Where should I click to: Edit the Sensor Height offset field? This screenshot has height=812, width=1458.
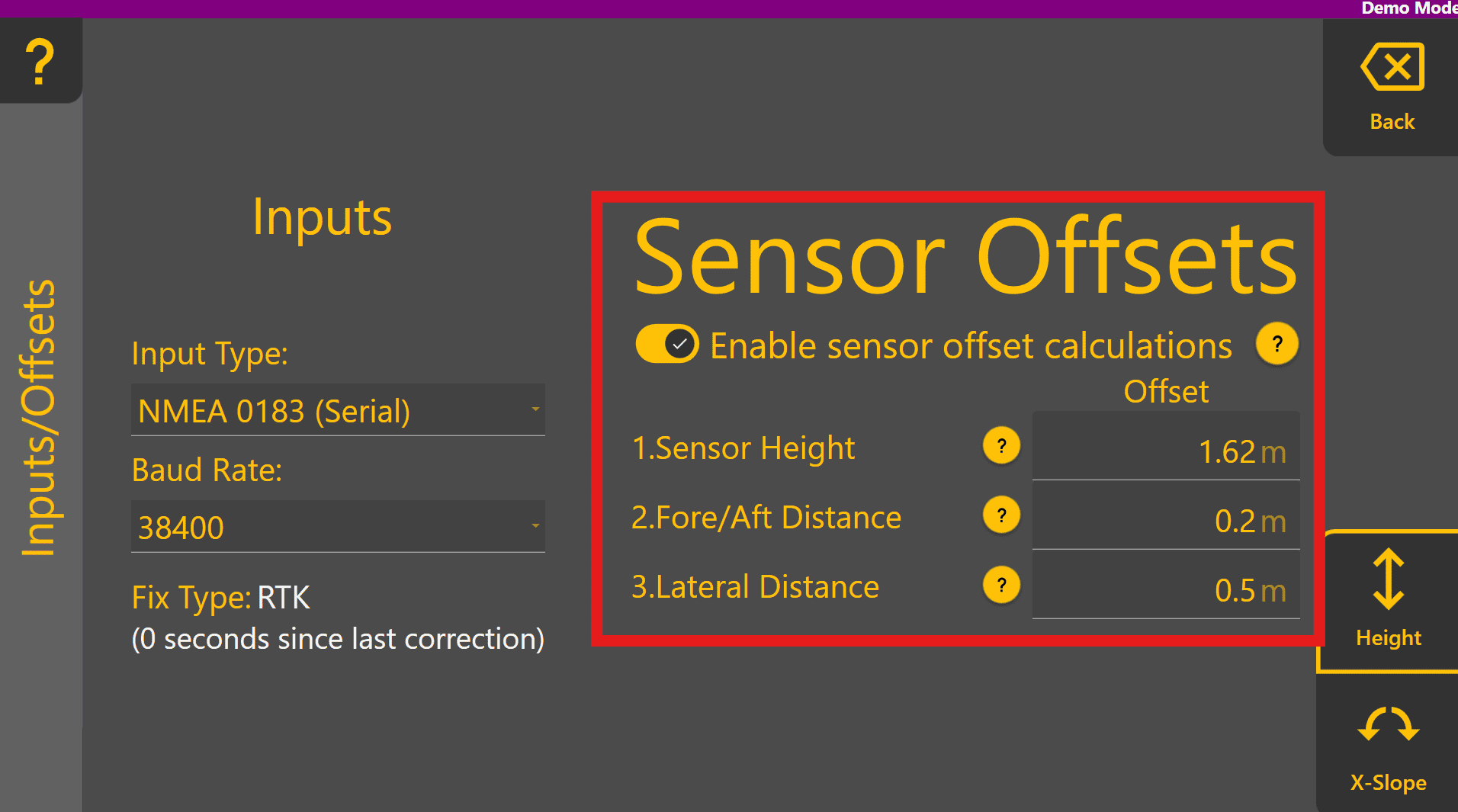(x=1165, y=451)
